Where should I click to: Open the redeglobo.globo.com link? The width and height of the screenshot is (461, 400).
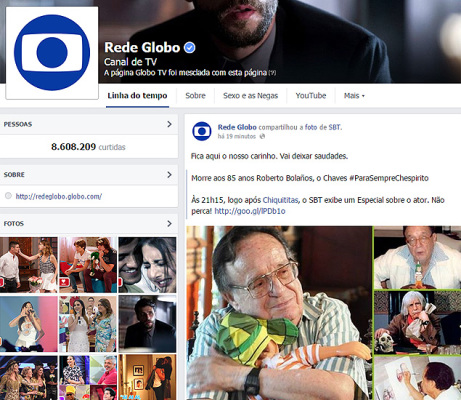(59, 196)
